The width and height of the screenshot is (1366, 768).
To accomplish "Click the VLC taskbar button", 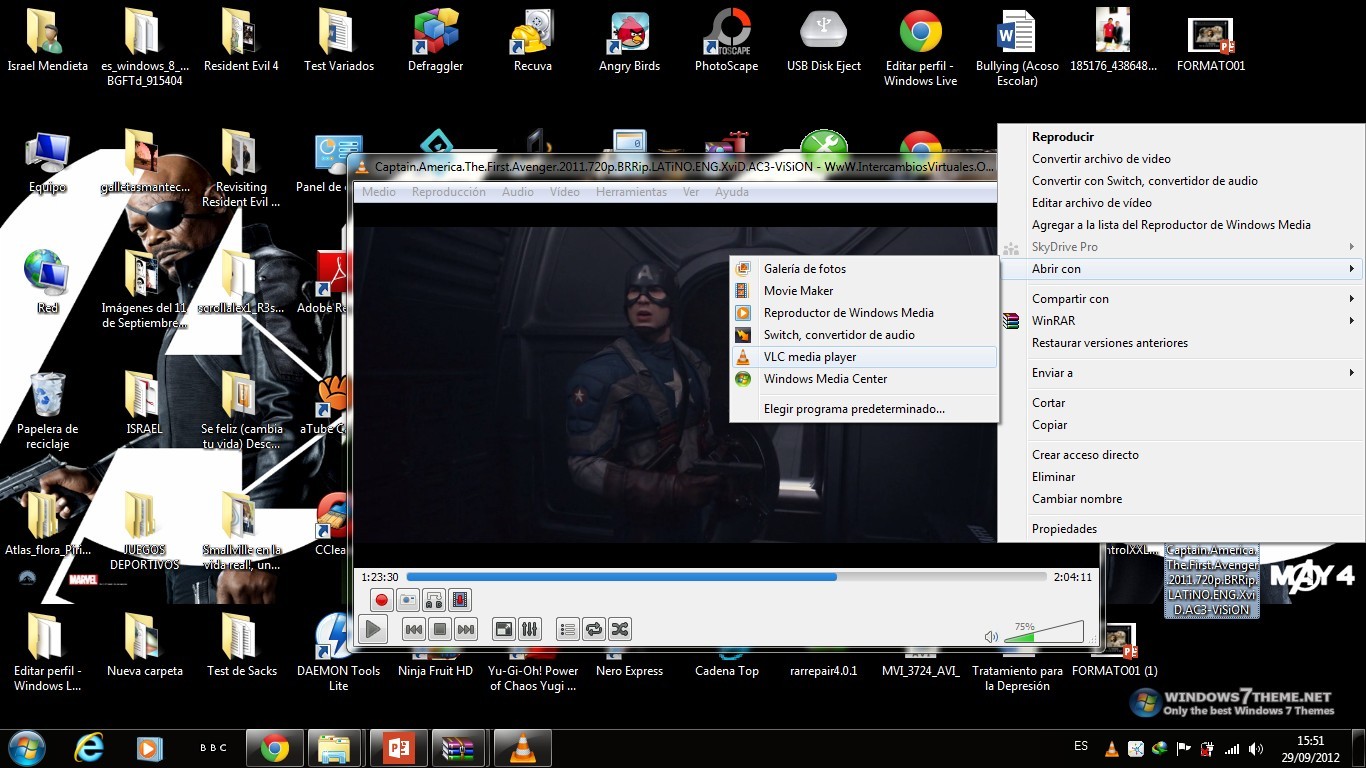I will (522, 748).
